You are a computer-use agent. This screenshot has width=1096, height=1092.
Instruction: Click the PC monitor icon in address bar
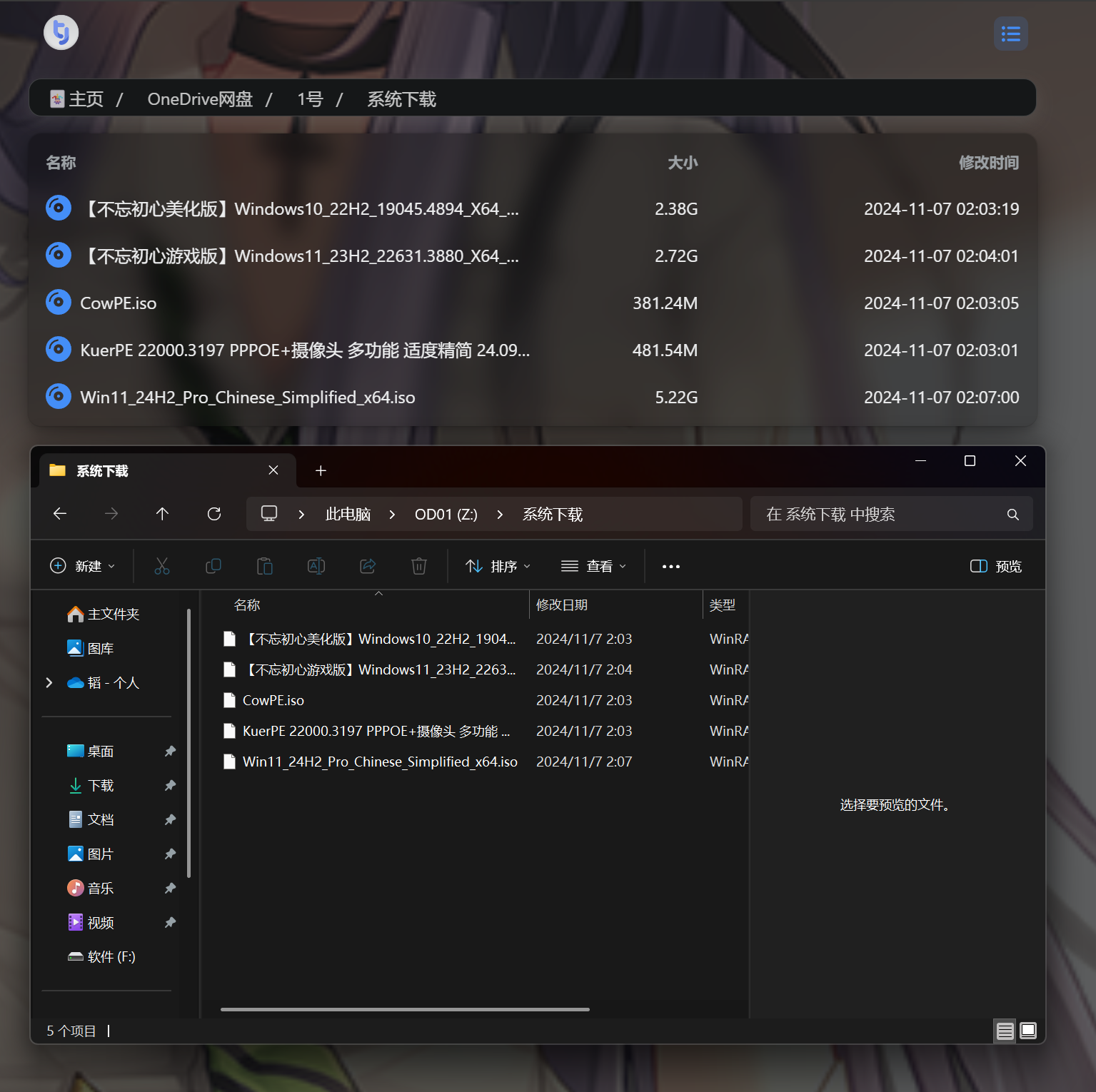pyautogui.click(x=269, y=514)
